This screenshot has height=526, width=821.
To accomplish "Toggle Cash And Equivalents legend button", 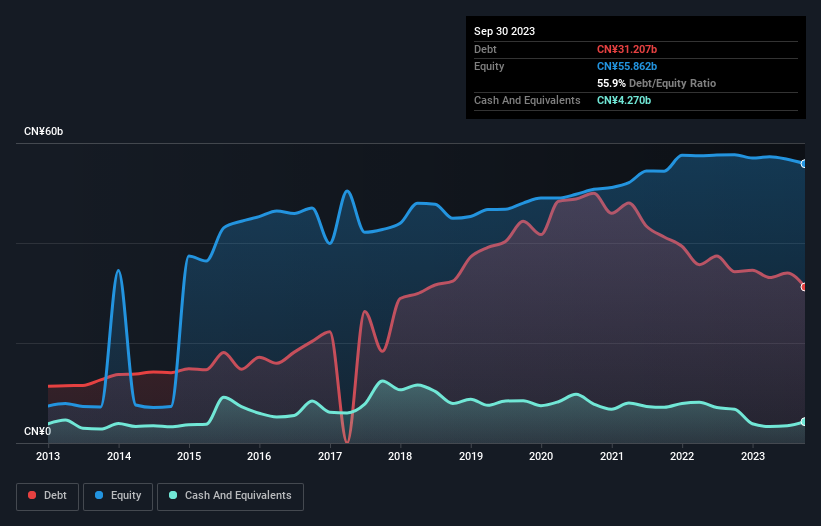I will (x=230, y=496).
